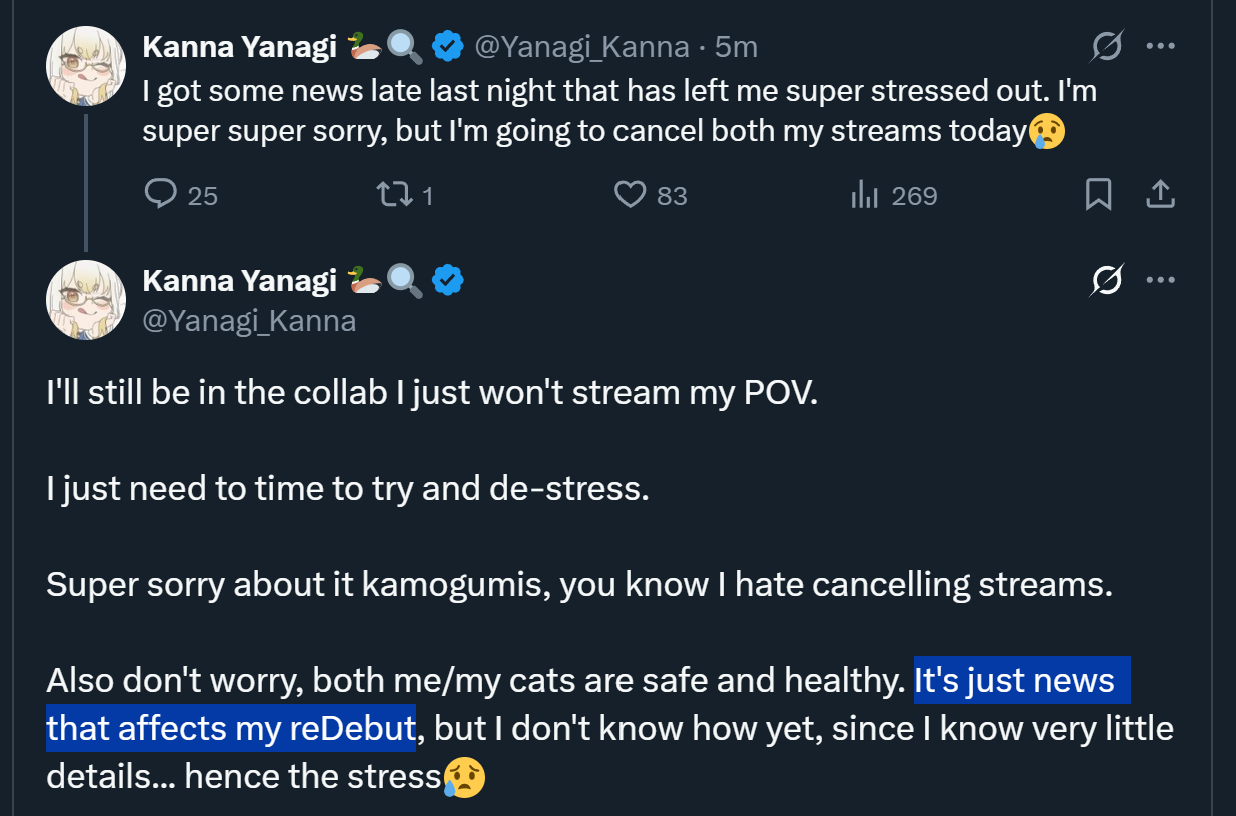The width and height of the screenshot is (1236, 816).
Task: Click the verified badge in the first tweet
Action: pos(447,46)
